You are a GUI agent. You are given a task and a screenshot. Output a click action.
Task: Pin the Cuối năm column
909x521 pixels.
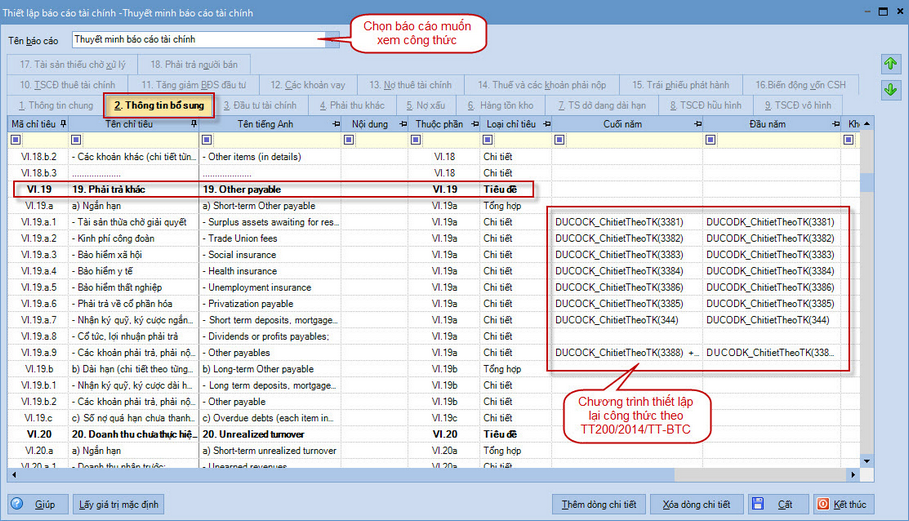[697, 124]
